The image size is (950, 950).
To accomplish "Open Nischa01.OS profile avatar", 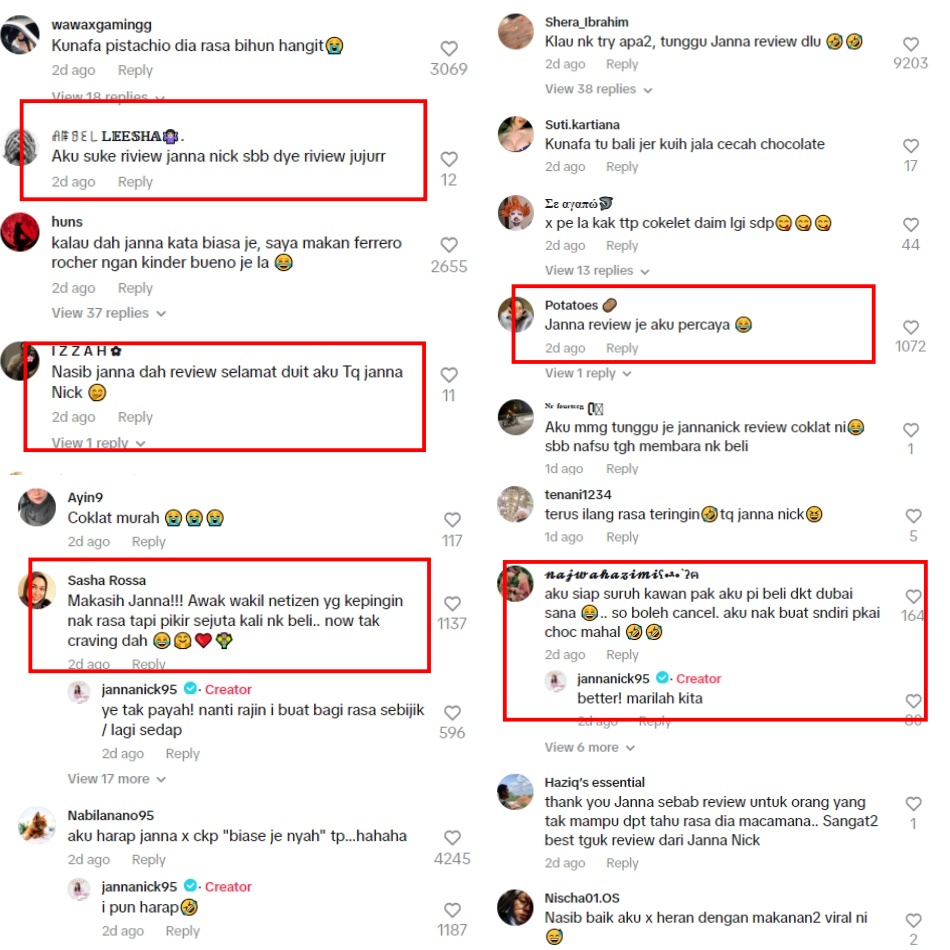I will pos(515,908).
